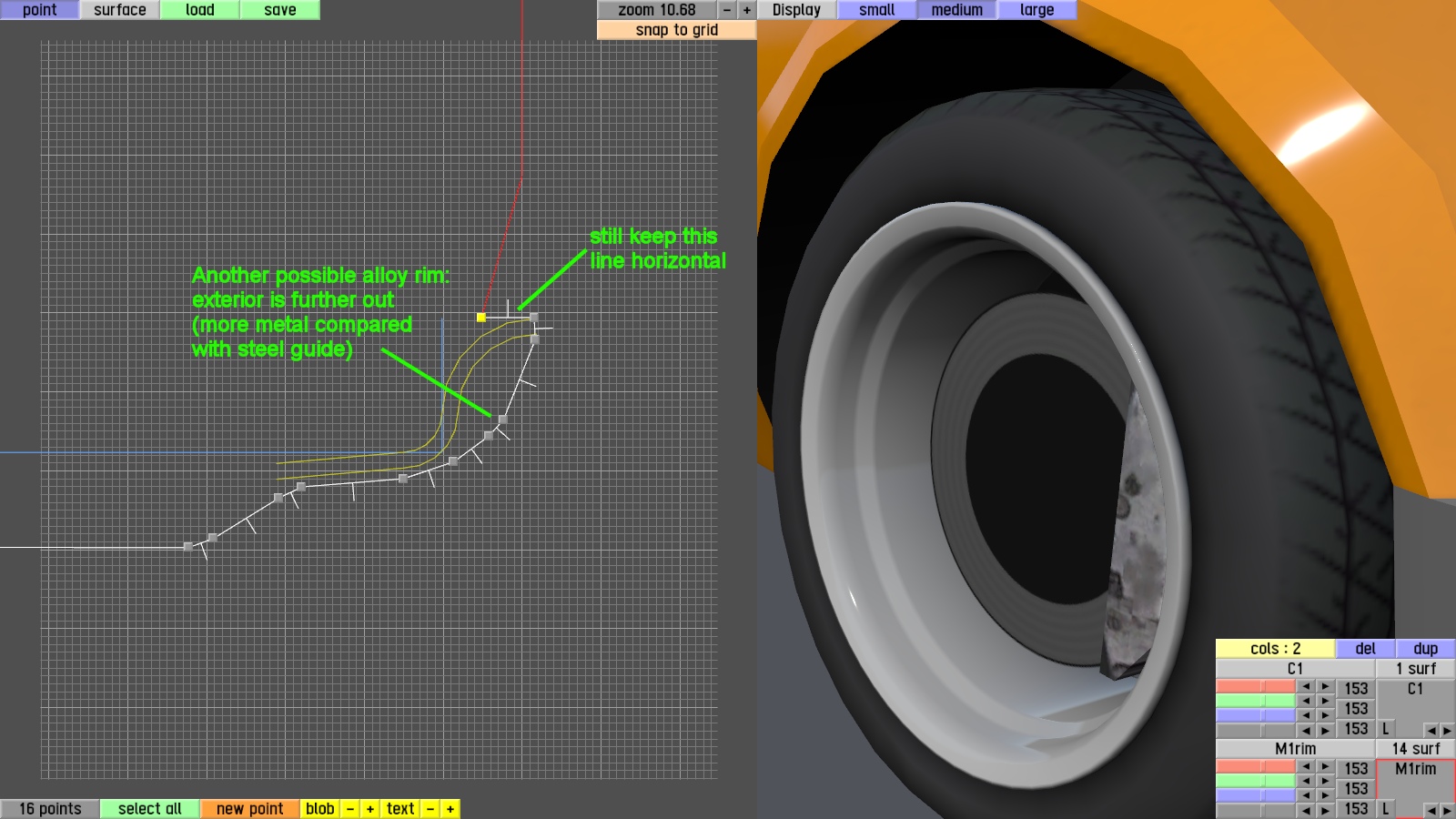Click right arrow in C1 swatch box
This screenshot has width=1456, height=819.
pyautogui.click(x=1447, y=730)
